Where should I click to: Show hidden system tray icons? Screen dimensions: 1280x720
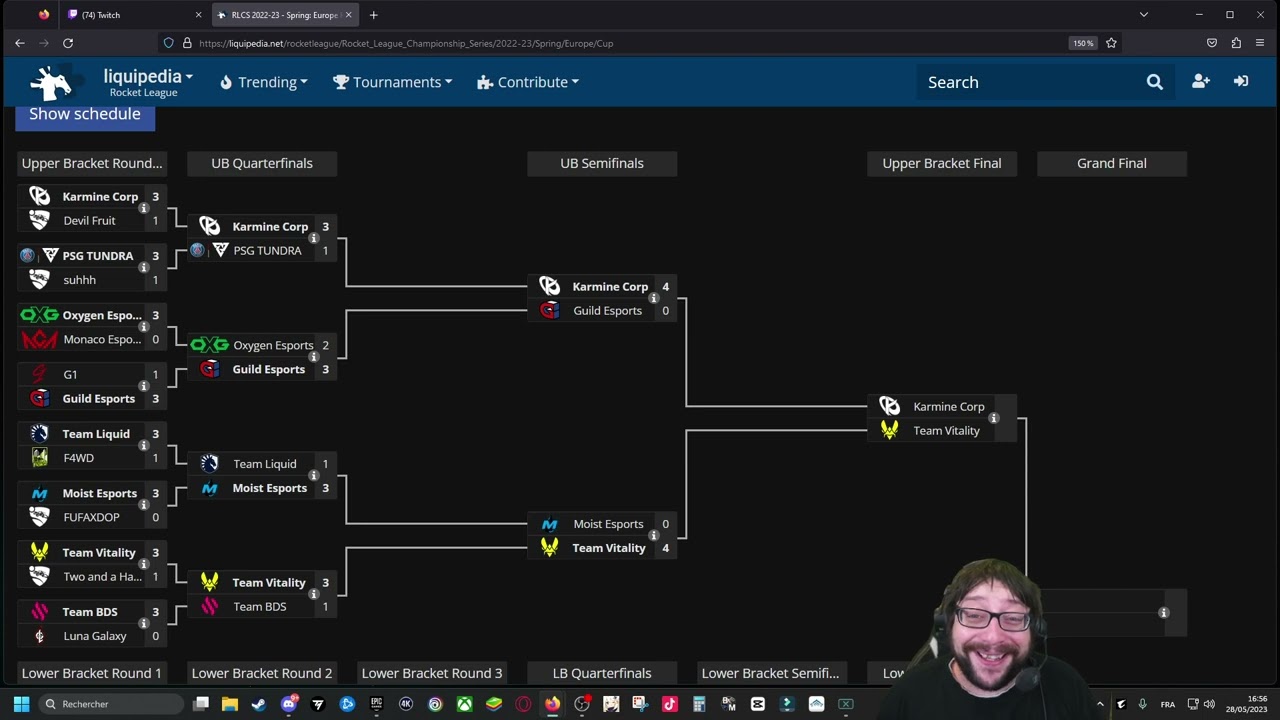coord(1100,704)
